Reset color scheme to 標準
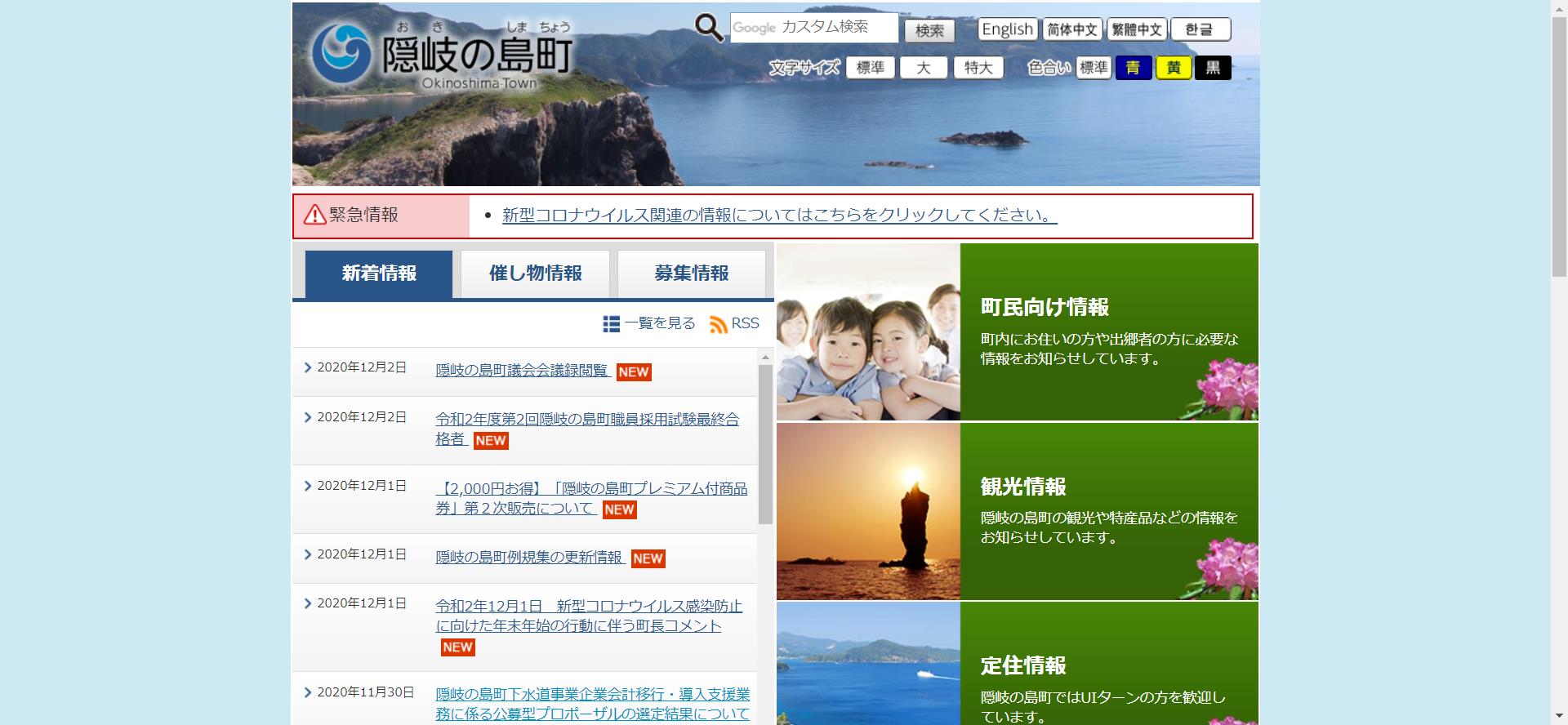The height and width of the screenshot is (725, 1568). 1094,68
